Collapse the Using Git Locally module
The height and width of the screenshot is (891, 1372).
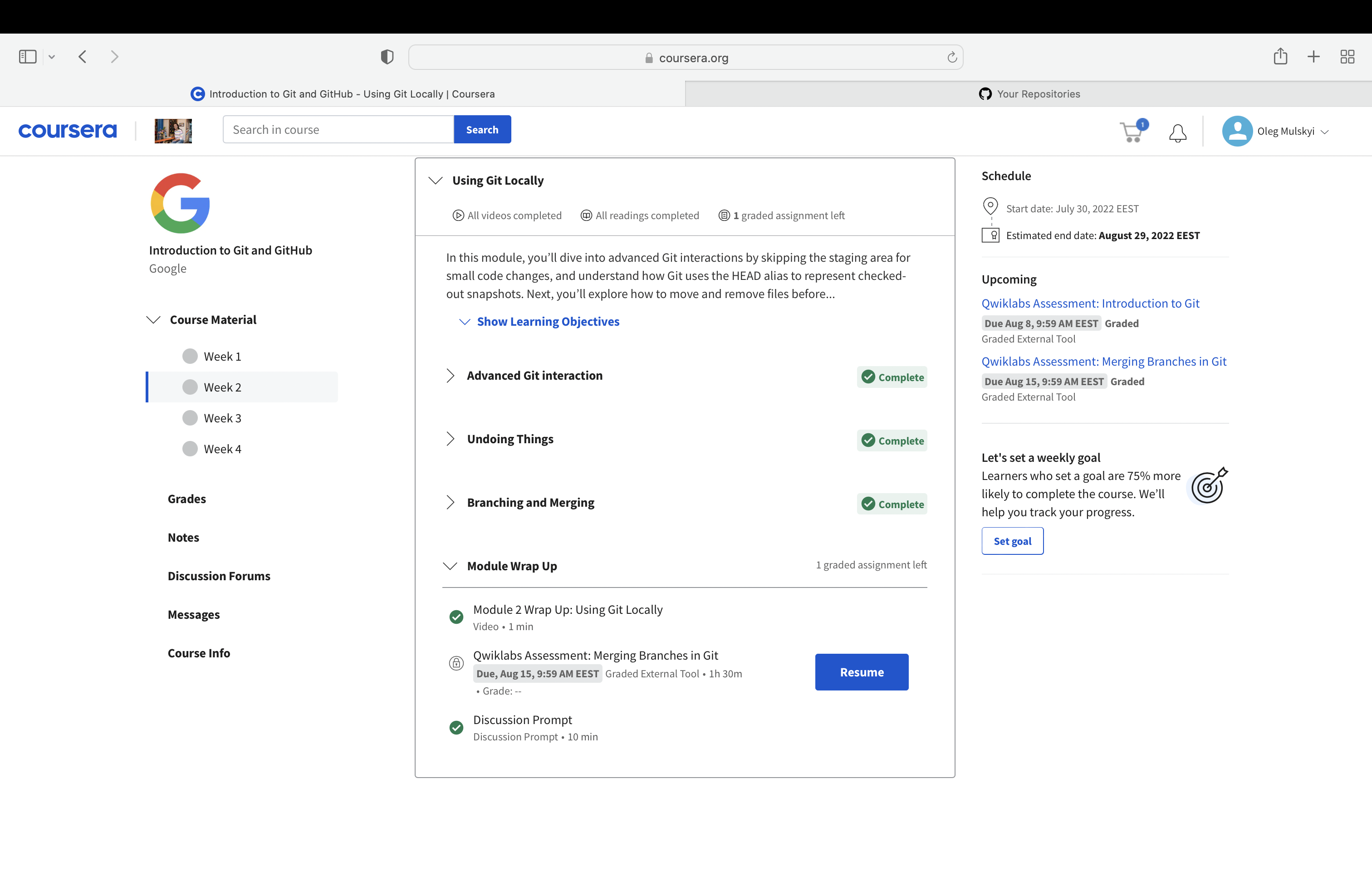pyautogui.click(x=436, y=181)
